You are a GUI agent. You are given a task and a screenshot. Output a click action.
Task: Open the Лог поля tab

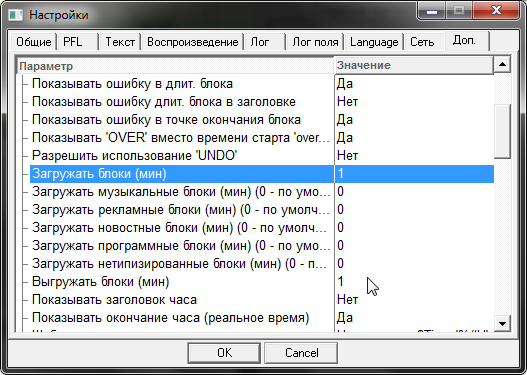pyautogui.click(x=315, y=42)
